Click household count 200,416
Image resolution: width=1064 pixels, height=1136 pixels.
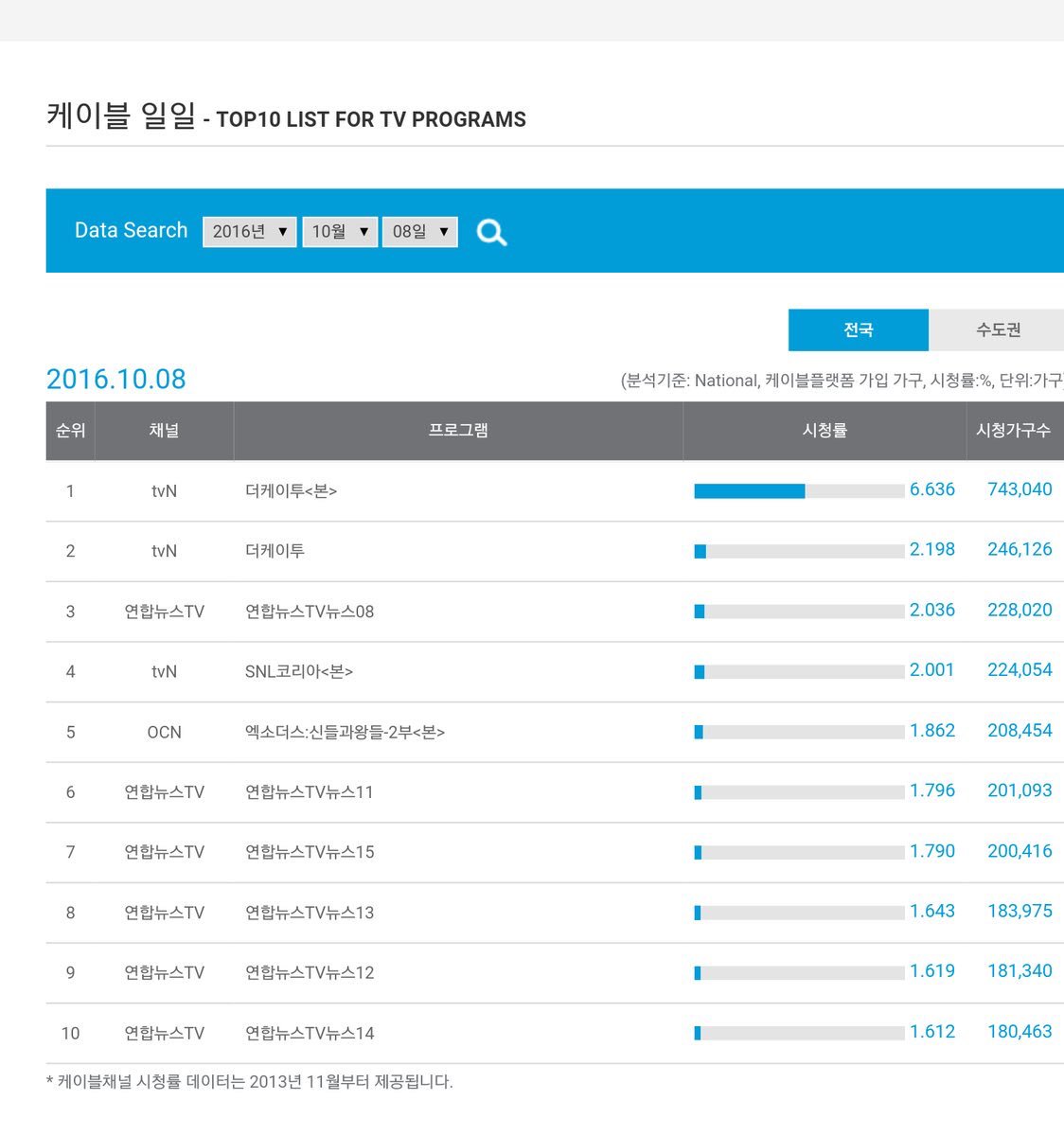coord(1020,850)
